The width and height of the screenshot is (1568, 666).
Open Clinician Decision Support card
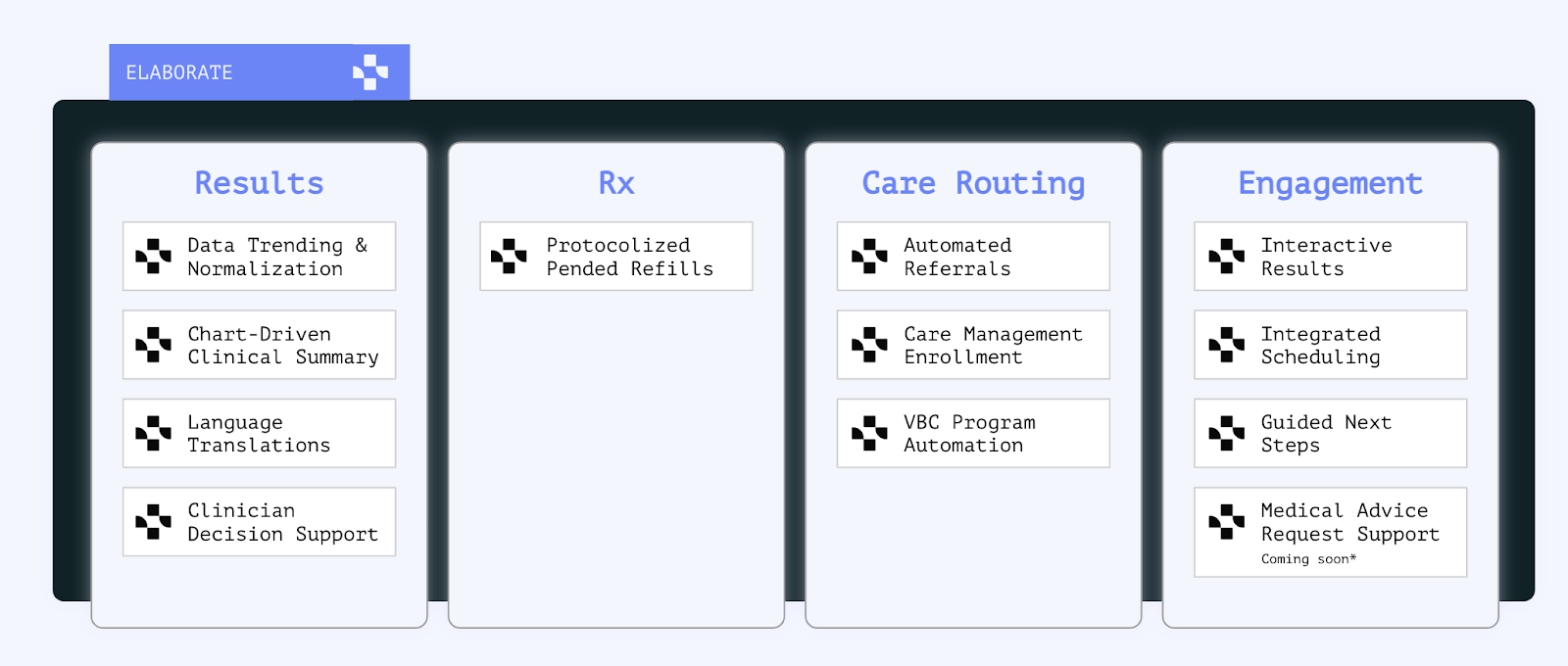coord(260,522)
